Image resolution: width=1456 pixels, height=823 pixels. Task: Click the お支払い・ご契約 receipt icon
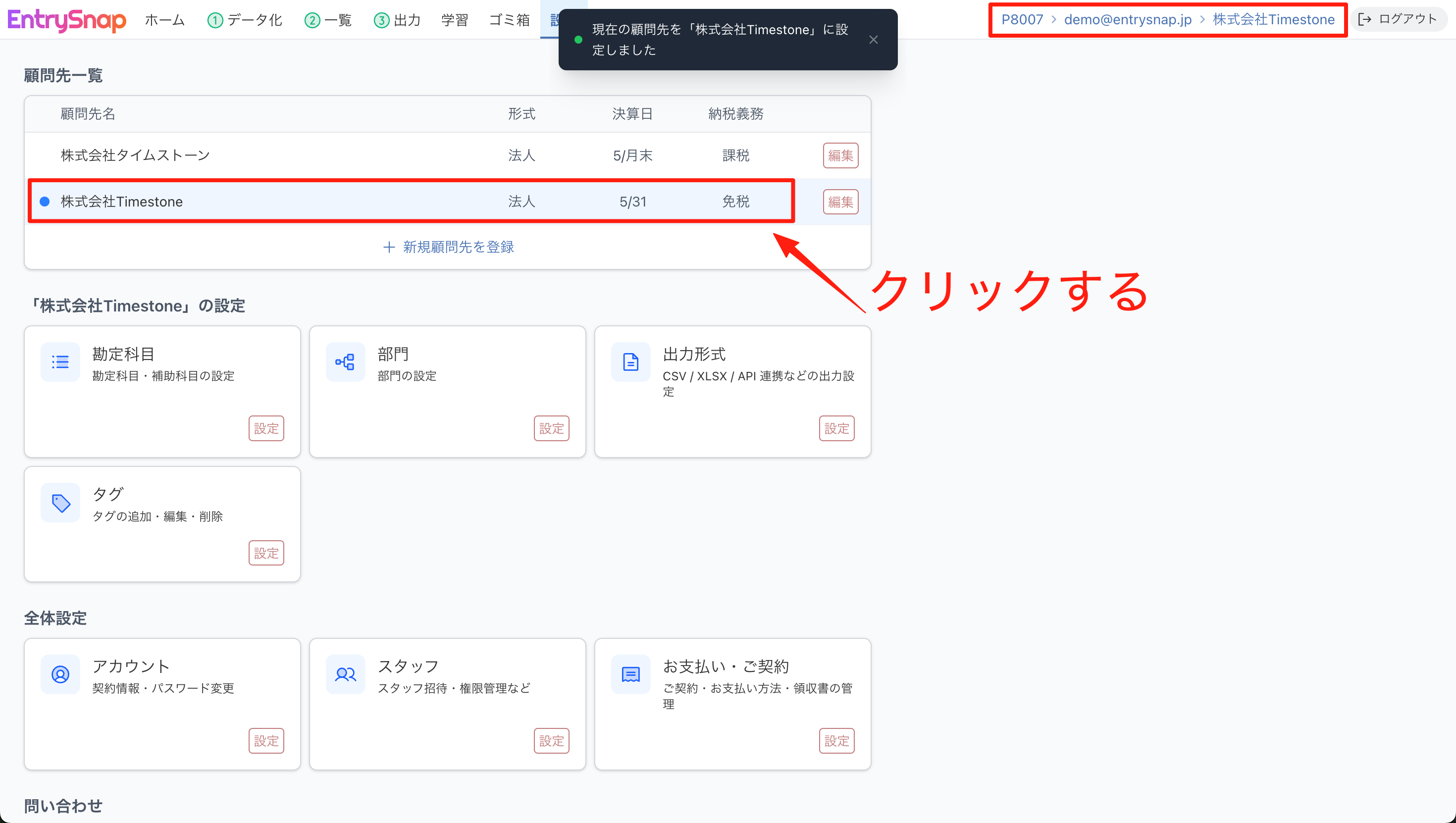click(x=631, y=674)
